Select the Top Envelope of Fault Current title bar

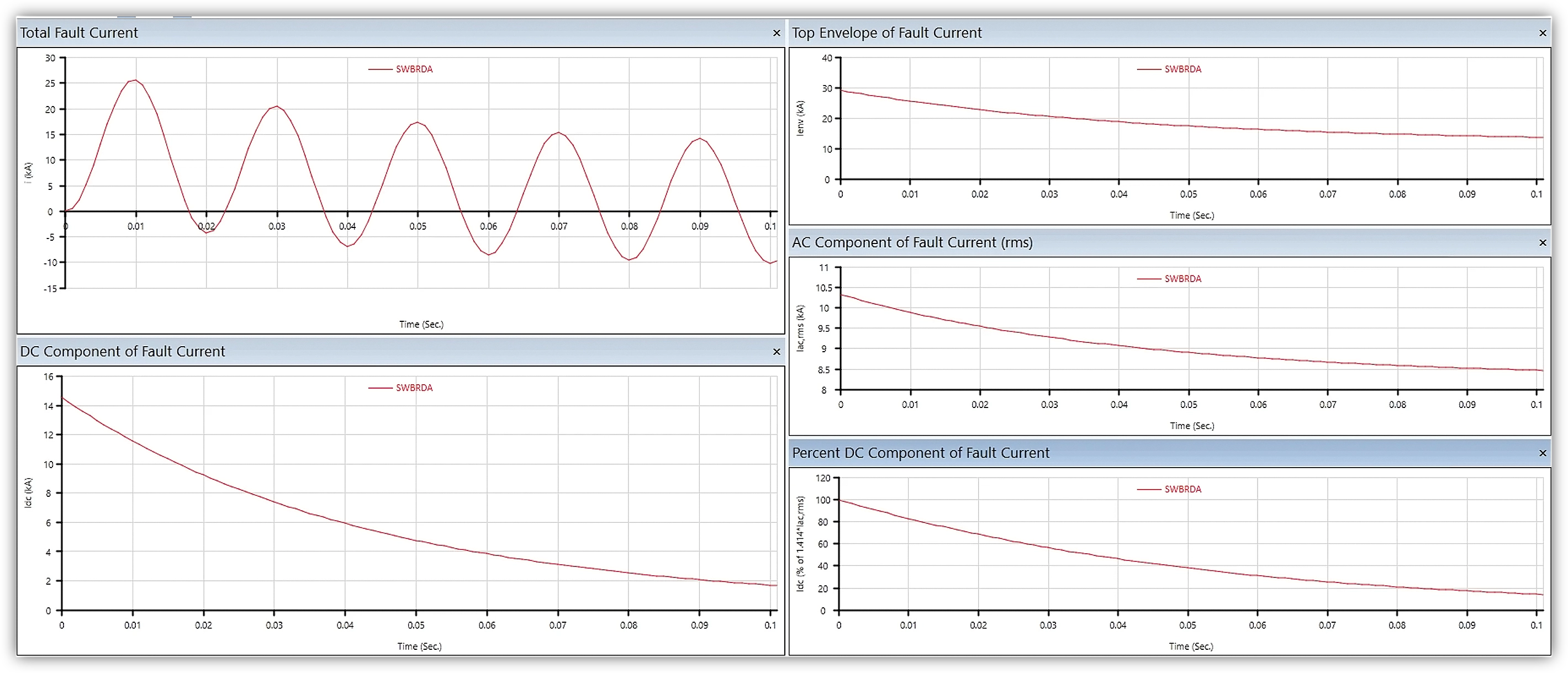[1169, 33]
